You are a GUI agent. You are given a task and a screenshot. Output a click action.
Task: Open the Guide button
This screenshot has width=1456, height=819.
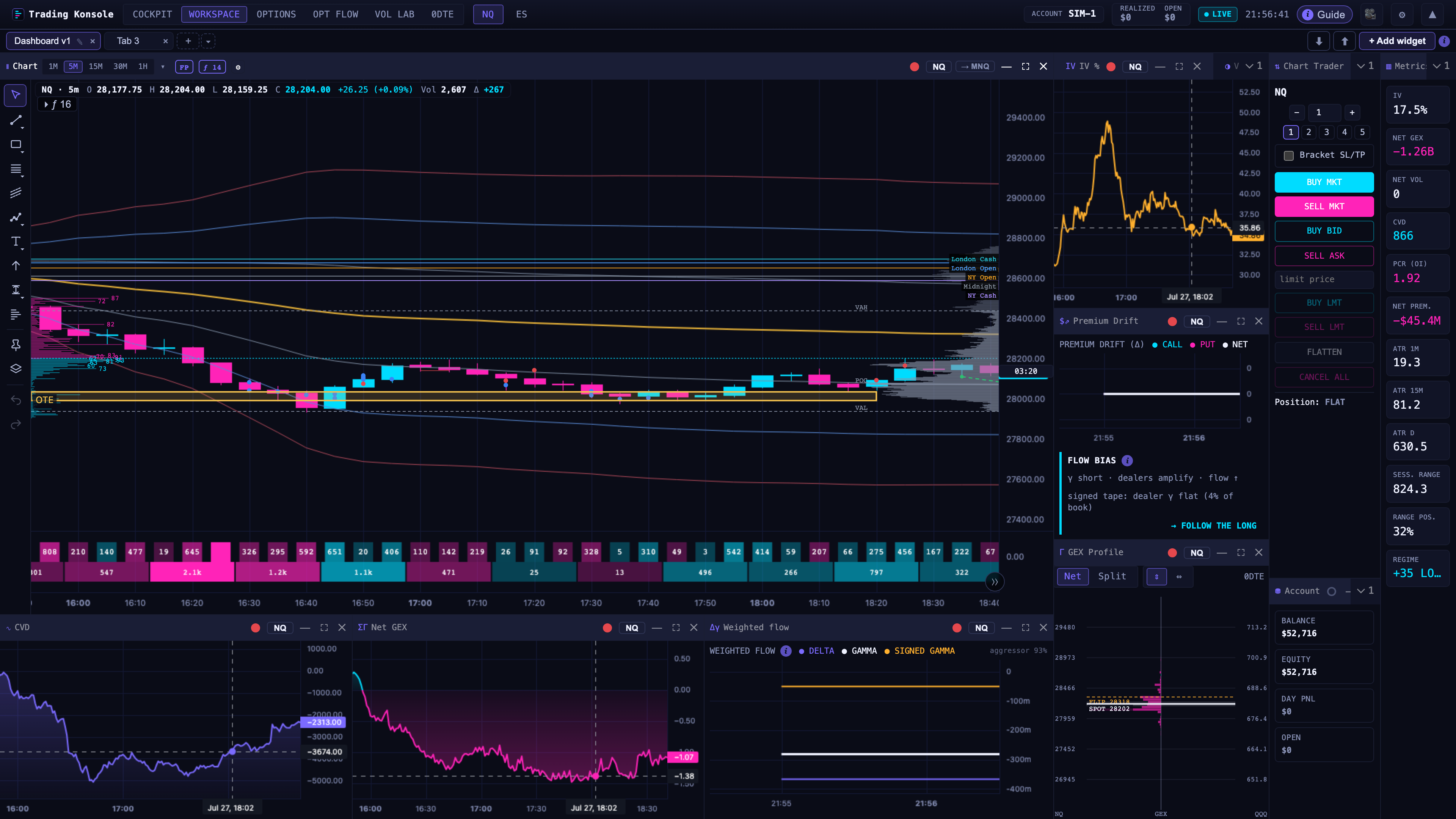click(x=1324, y=15)
